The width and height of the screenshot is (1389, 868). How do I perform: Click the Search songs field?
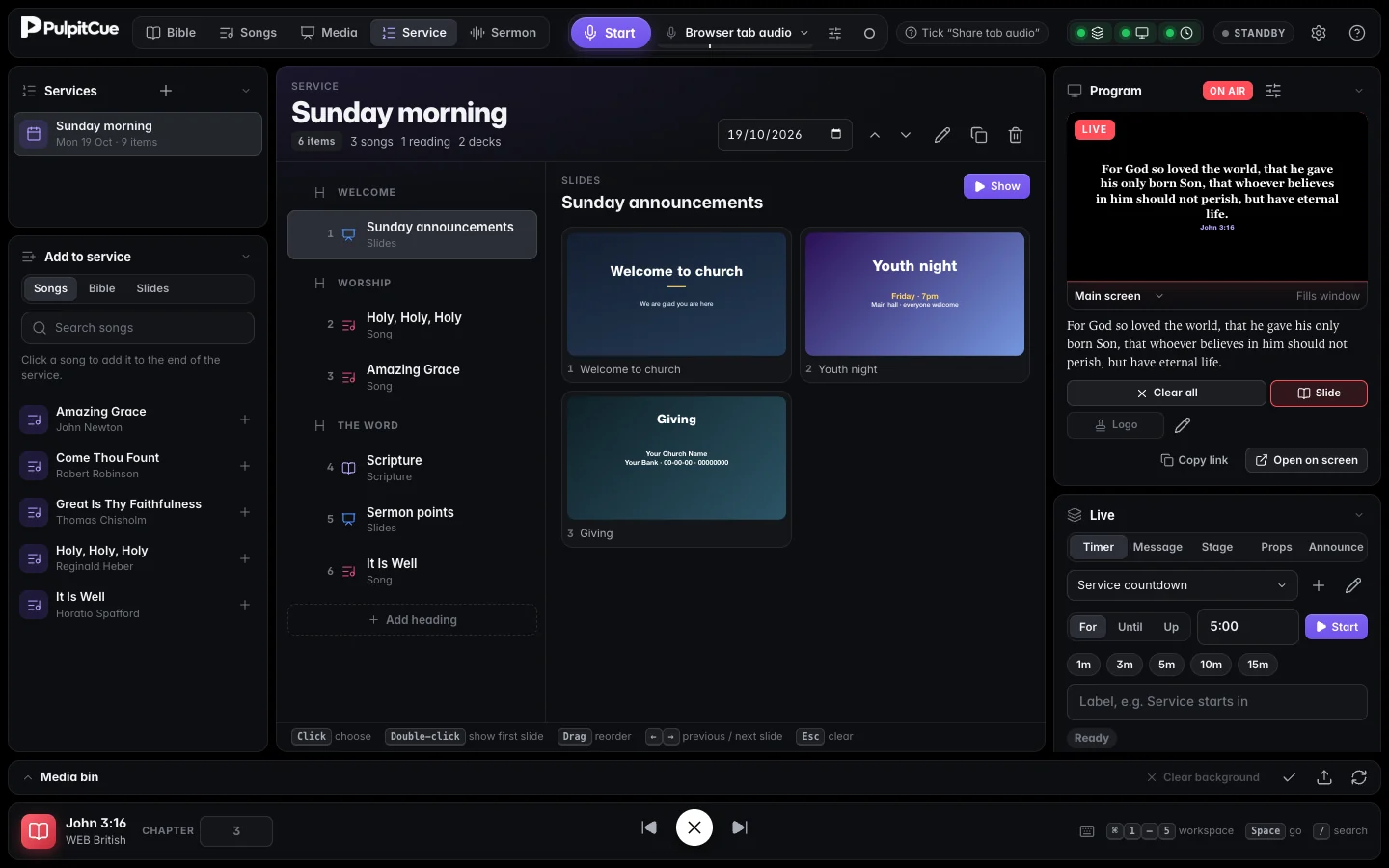138,328
